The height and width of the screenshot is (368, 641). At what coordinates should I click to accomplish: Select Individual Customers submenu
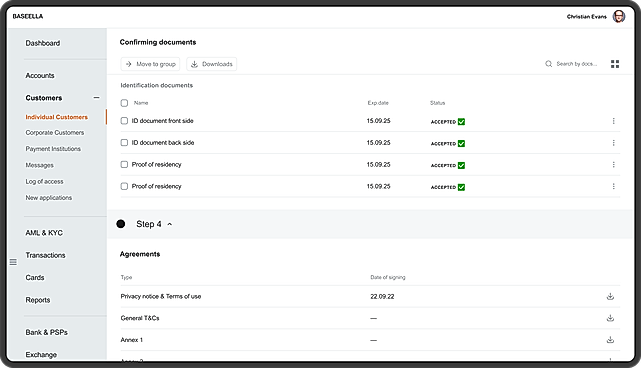click(x=56, y=117)
